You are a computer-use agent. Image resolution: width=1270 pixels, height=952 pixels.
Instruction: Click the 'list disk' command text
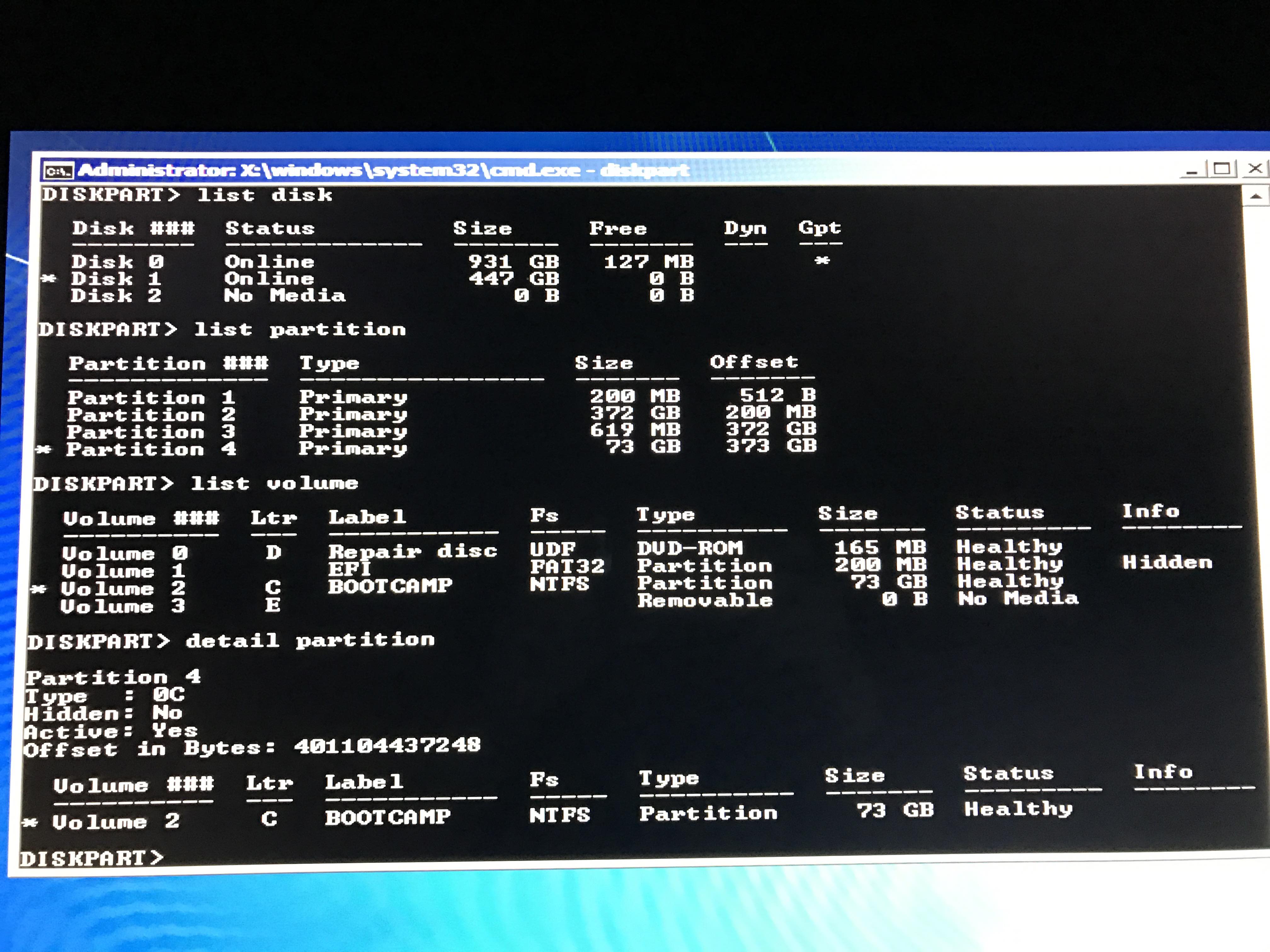click(x=265, y=195)
